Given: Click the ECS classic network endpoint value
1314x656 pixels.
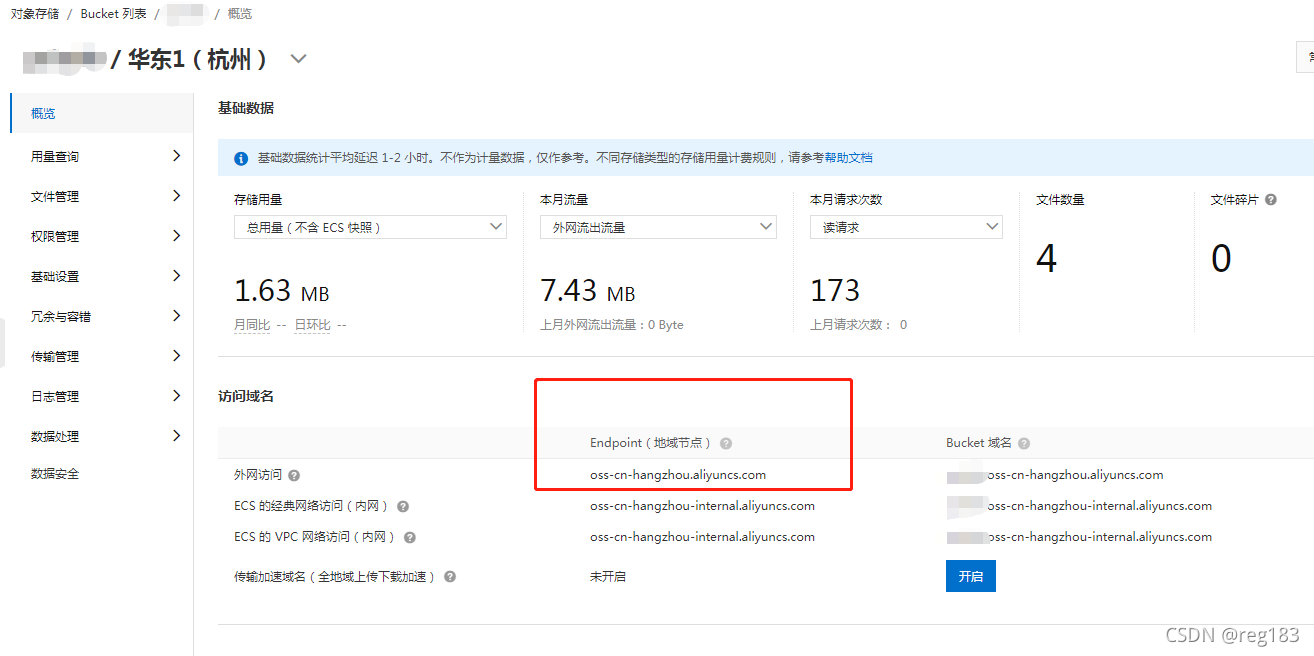Looking at the screenshot, I should (702, 506).
